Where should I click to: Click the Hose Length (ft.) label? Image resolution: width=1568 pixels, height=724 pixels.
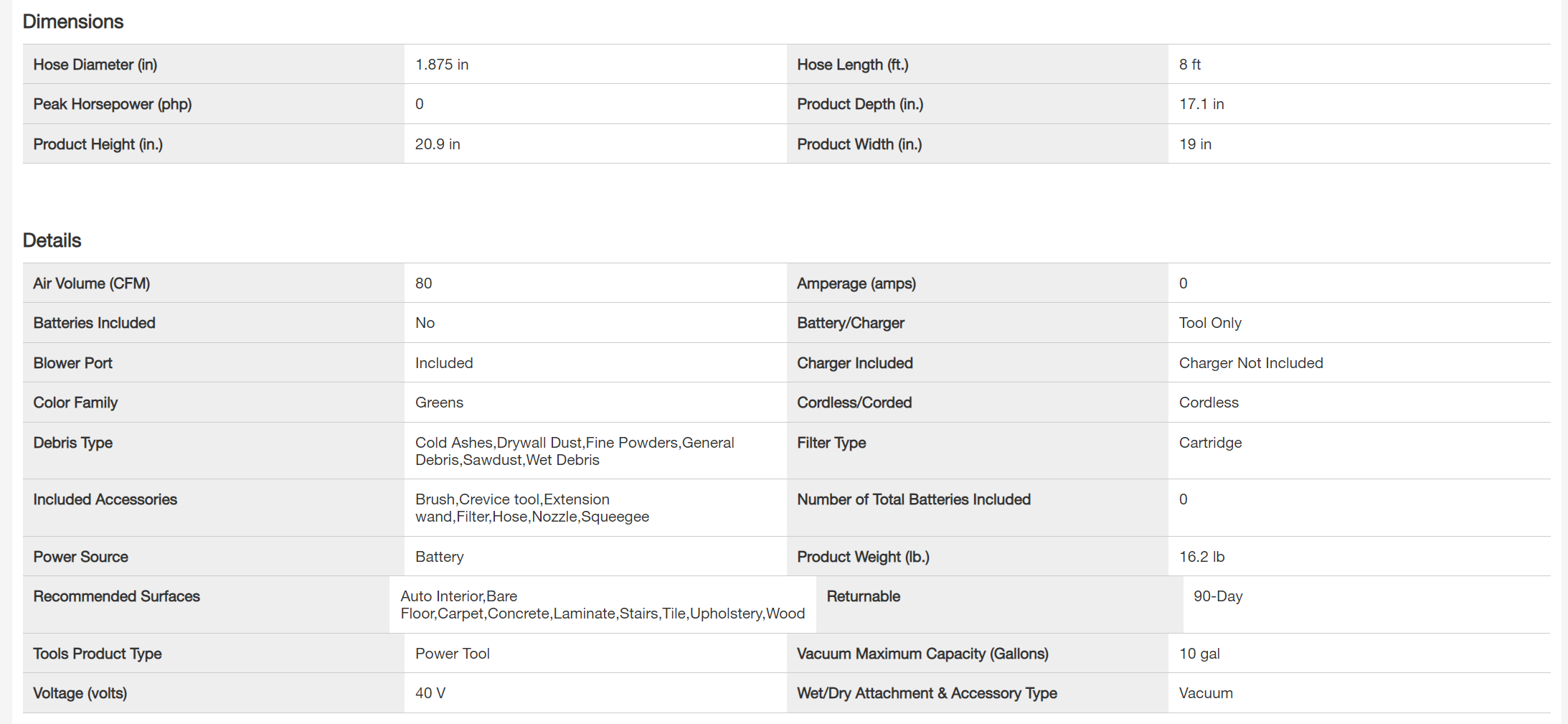(x=852, y=65)
